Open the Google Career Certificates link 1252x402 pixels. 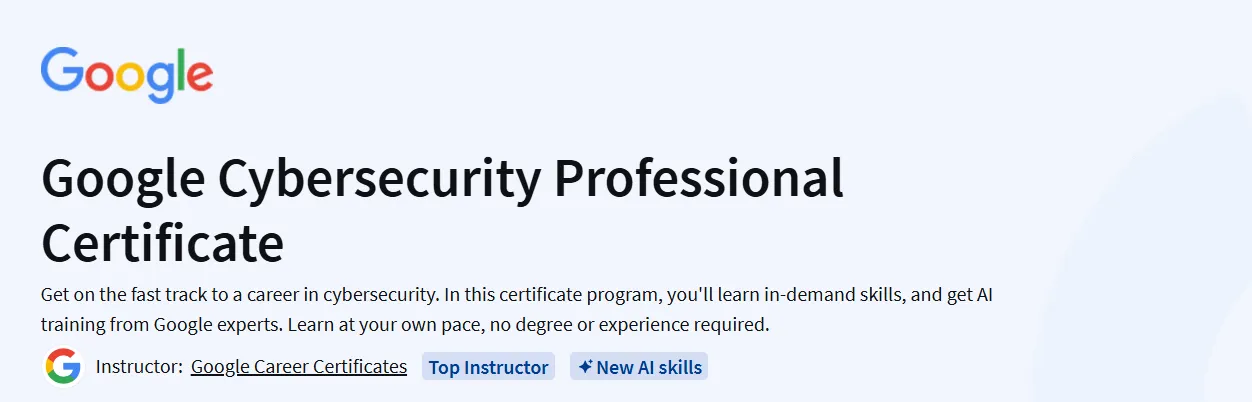[299, 367]
